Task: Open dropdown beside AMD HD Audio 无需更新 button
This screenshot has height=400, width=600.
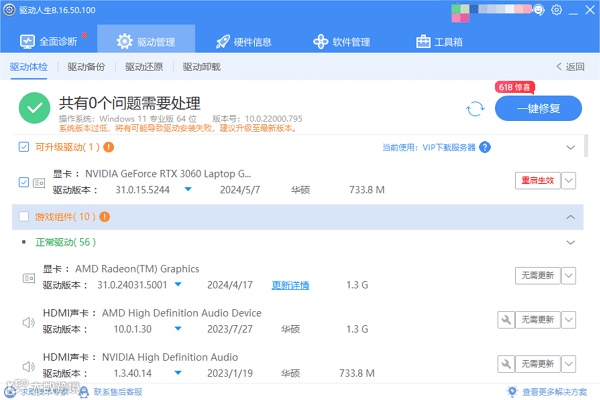Action: coord(569,320)
